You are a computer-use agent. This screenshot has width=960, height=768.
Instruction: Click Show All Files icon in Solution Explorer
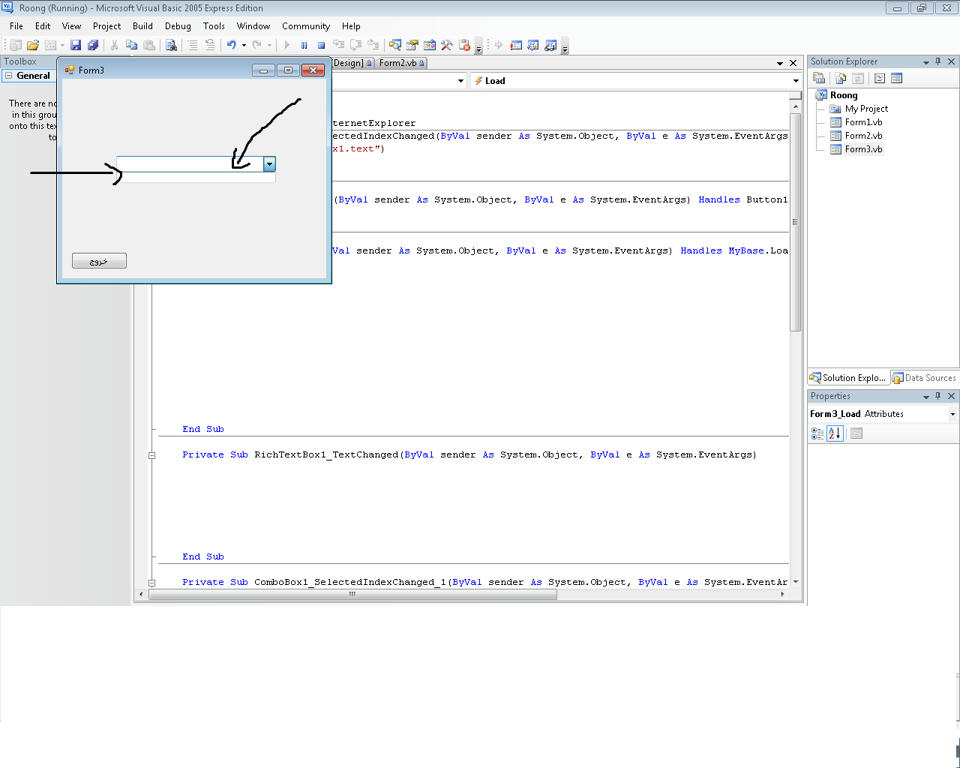841,78
